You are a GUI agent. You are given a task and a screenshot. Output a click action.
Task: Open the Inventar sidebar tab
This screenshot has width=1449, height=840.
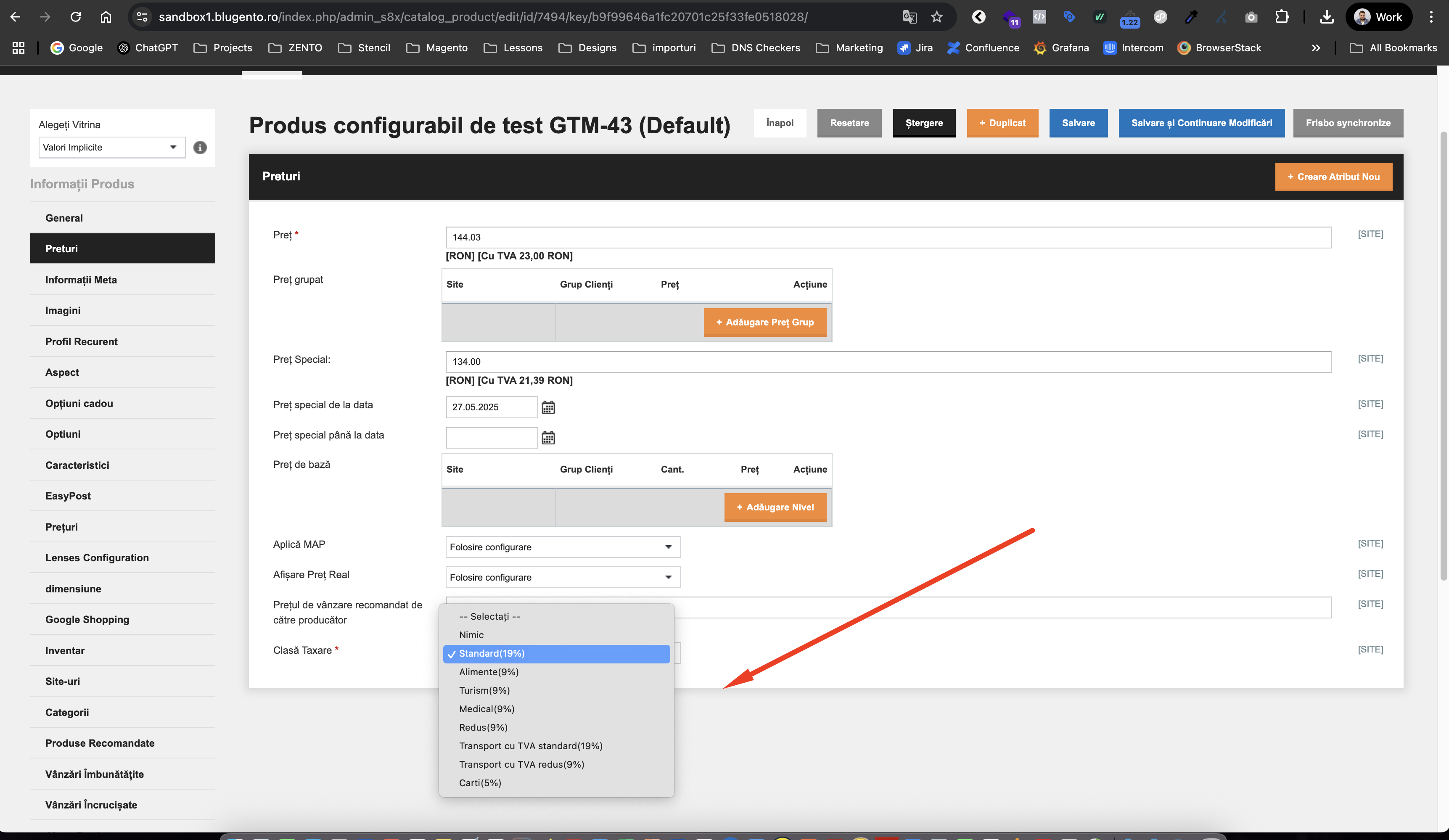pos(122,650)
